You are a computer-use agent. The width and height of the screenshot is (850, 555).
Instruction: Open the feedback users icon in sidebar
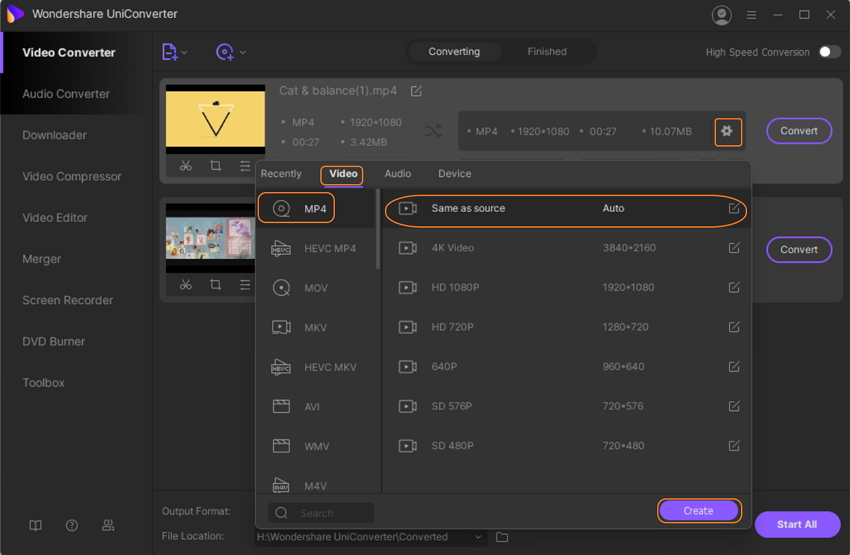[x=108, y=525]
